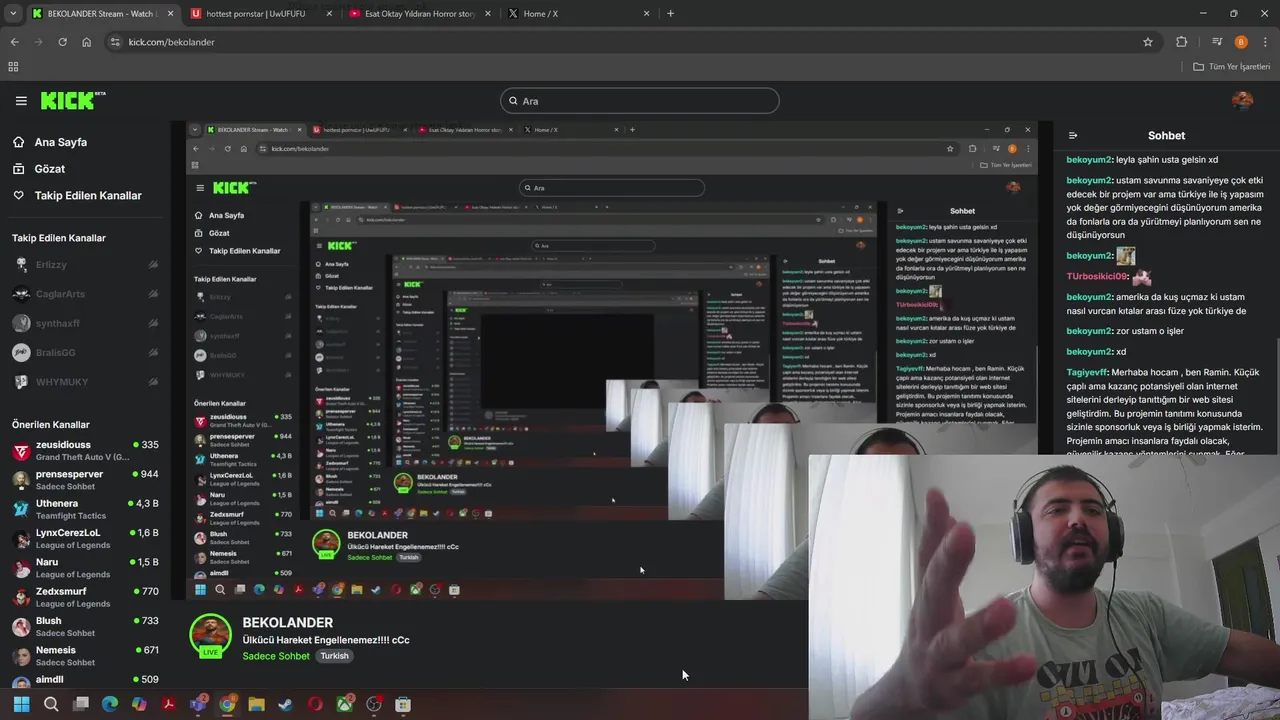Viewport: 1280px width, 720px height.
Task: Open recommended channel Uthenera
Action: pos(85,509)
